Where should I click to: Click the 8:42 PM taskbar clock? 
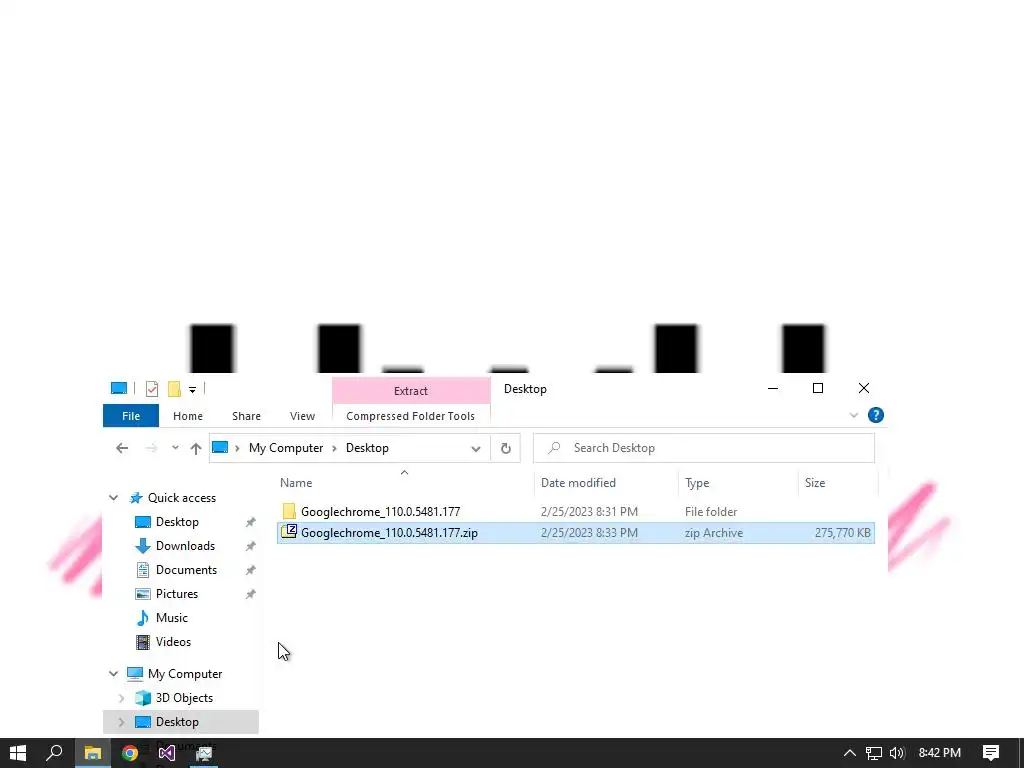(x=940, y=753)
